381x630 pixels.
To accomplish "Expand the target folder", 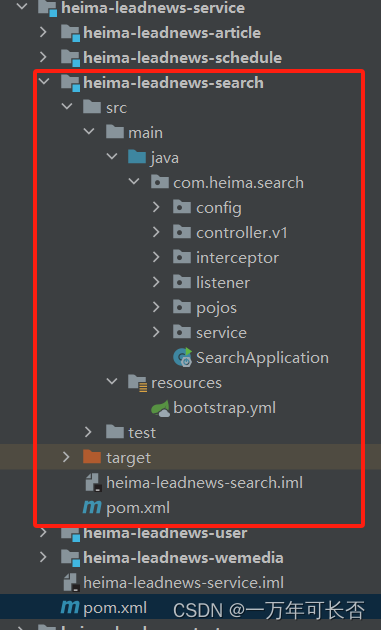I will [x=66, y=456].
